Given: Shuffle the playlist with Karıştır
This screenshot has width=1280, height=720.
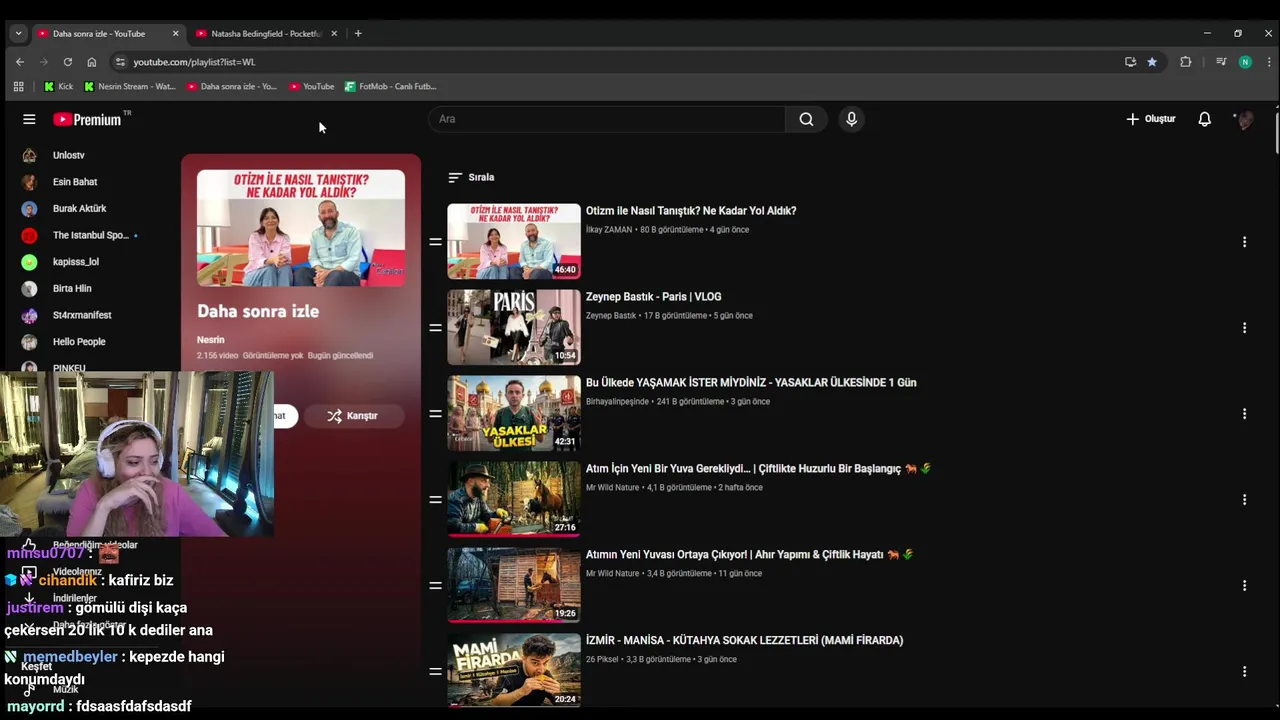Looking at the screenshot, I should pyautogui.click(x=352, y=415).
